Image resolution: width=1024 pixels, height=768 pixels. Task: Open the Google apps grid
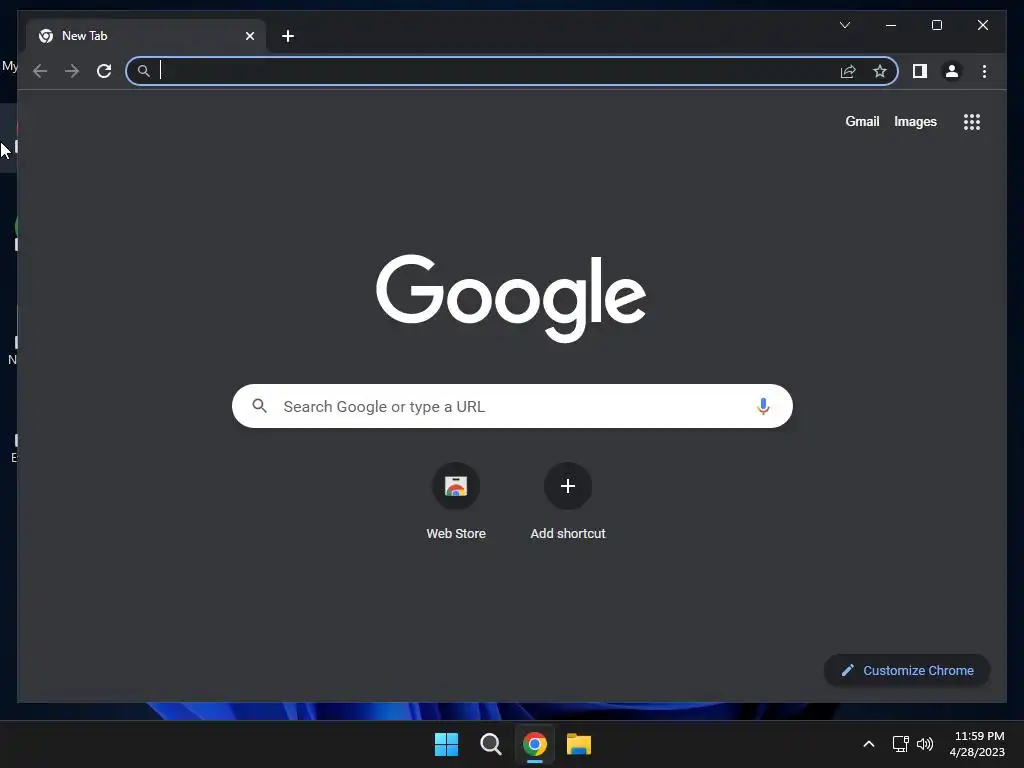pyautogui.click(x=972, y=122)
